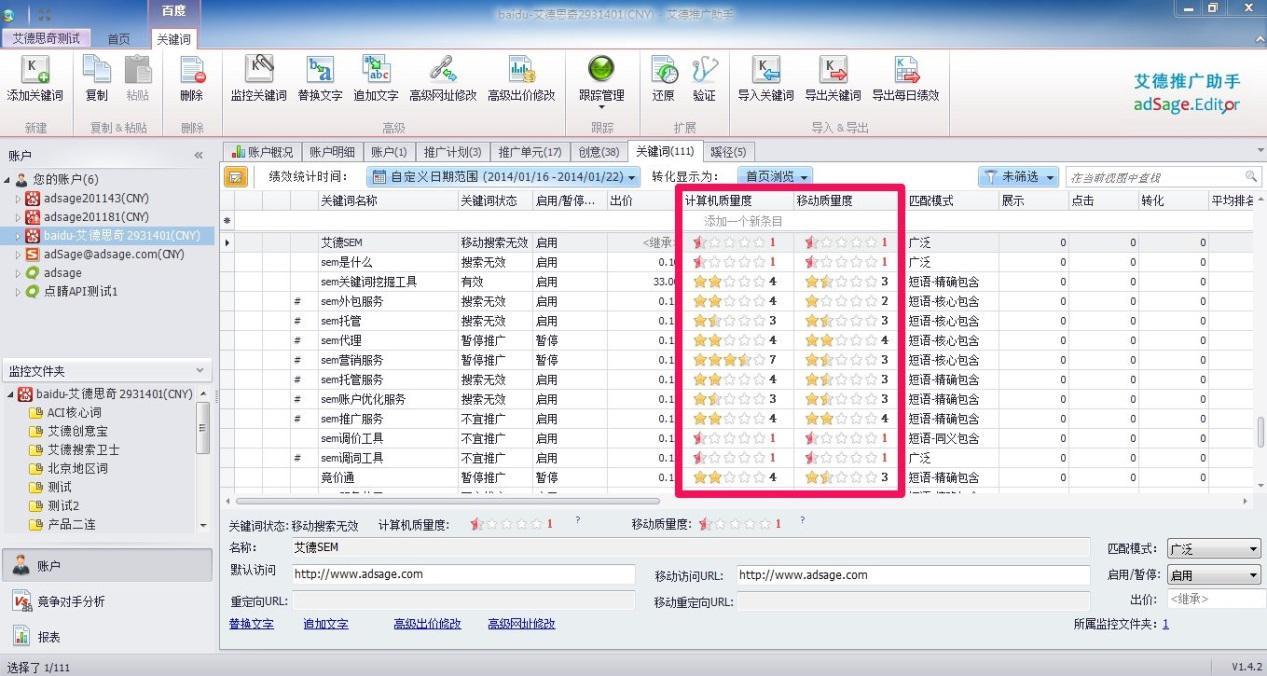
Task: Select the adSage@adsage.com(CNY) account
Action: (x=114, y=254)
